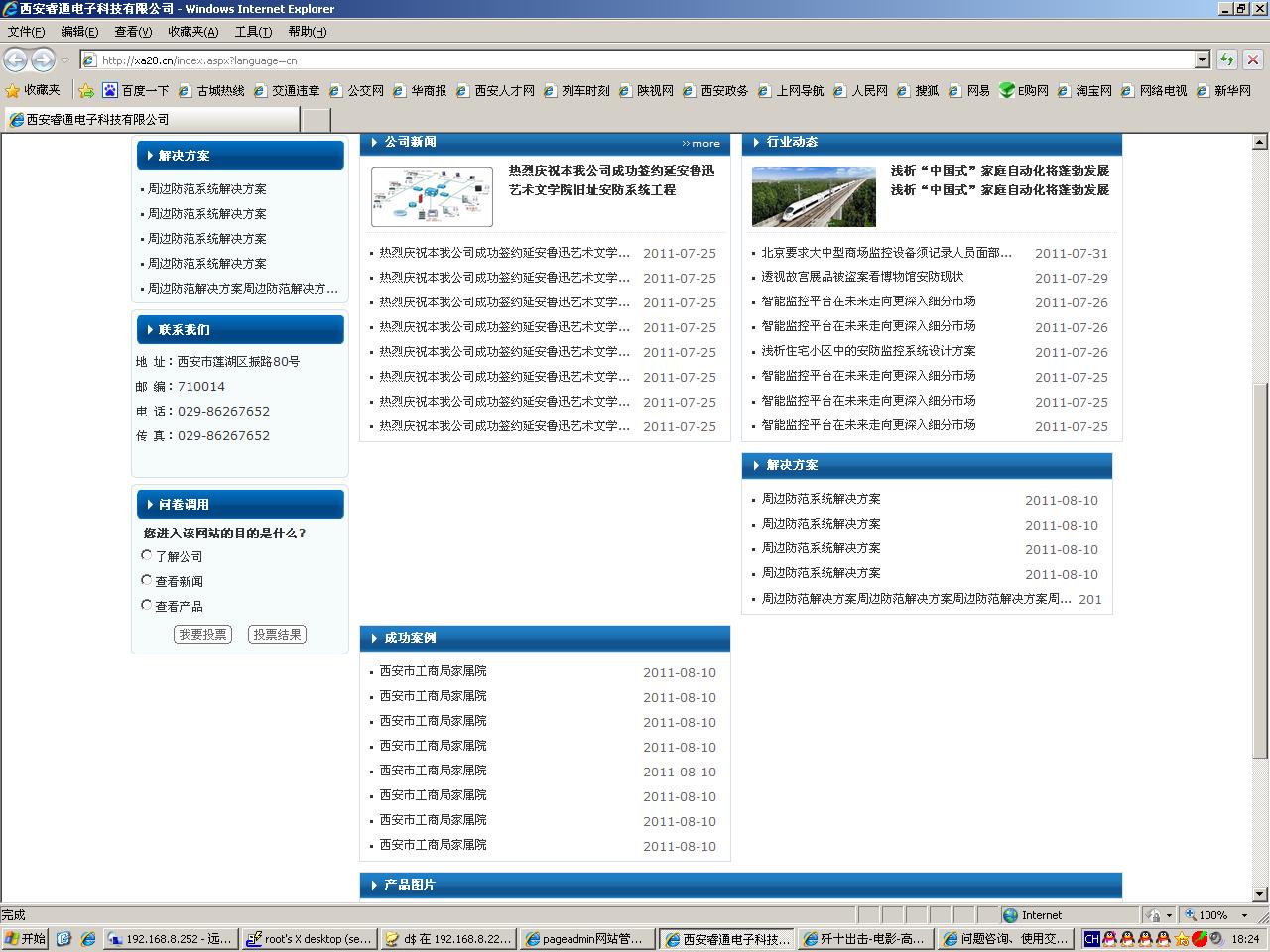Open the 古城热线 bookmark
Viewport: 1270px width, 952px height.
coord(211,90)
